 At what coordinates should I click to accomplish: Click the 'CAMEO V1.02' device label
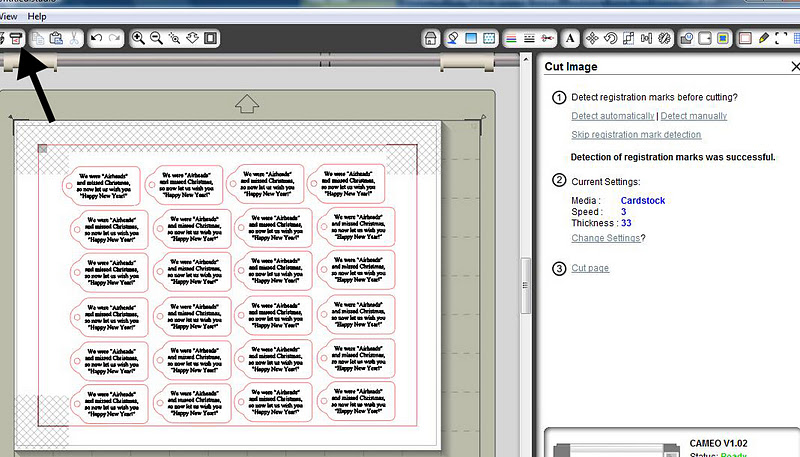click(x=718, y=443)
